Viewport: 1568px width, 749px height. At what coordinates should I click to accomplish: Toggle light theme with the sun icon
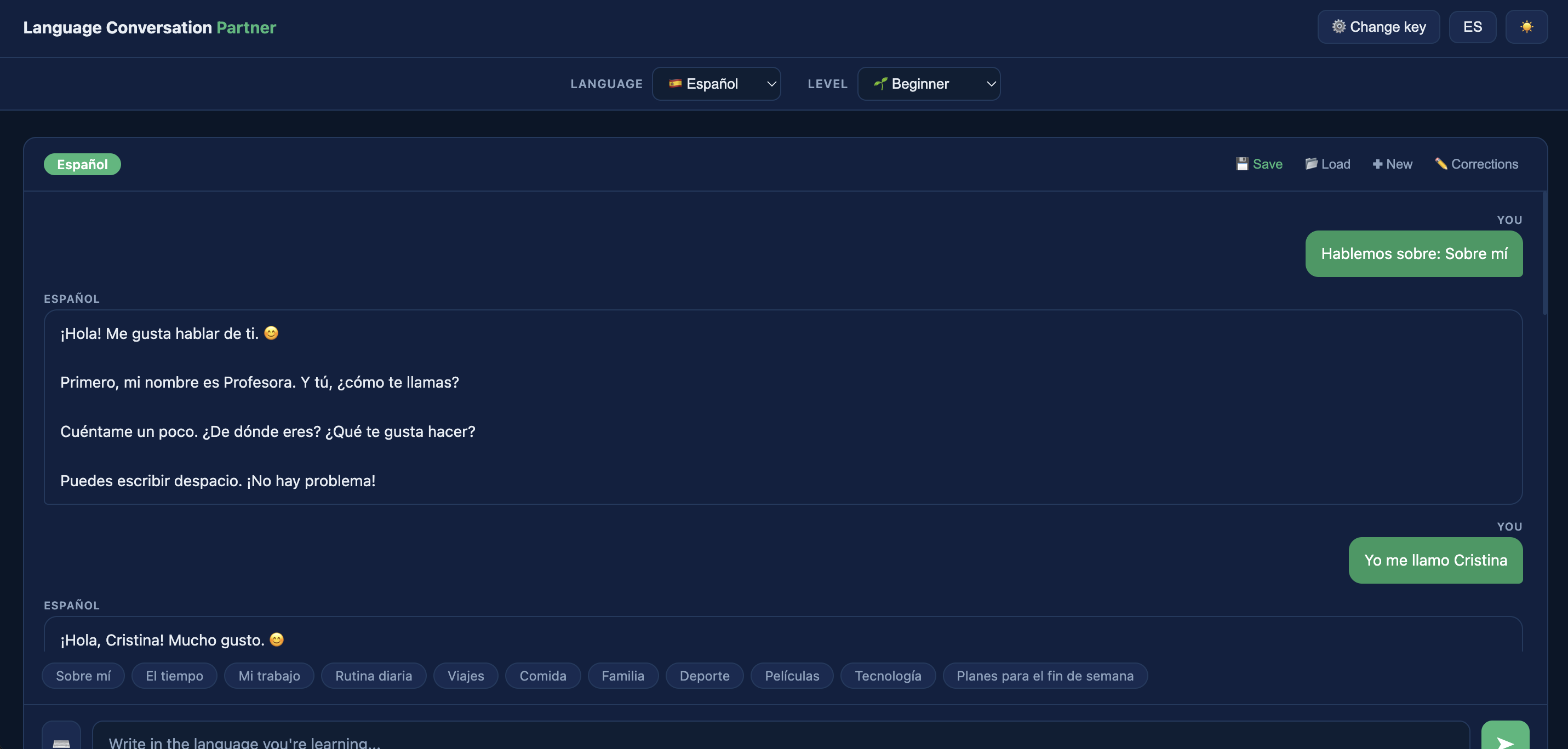pyautogui.click(x=1526, y=27)
